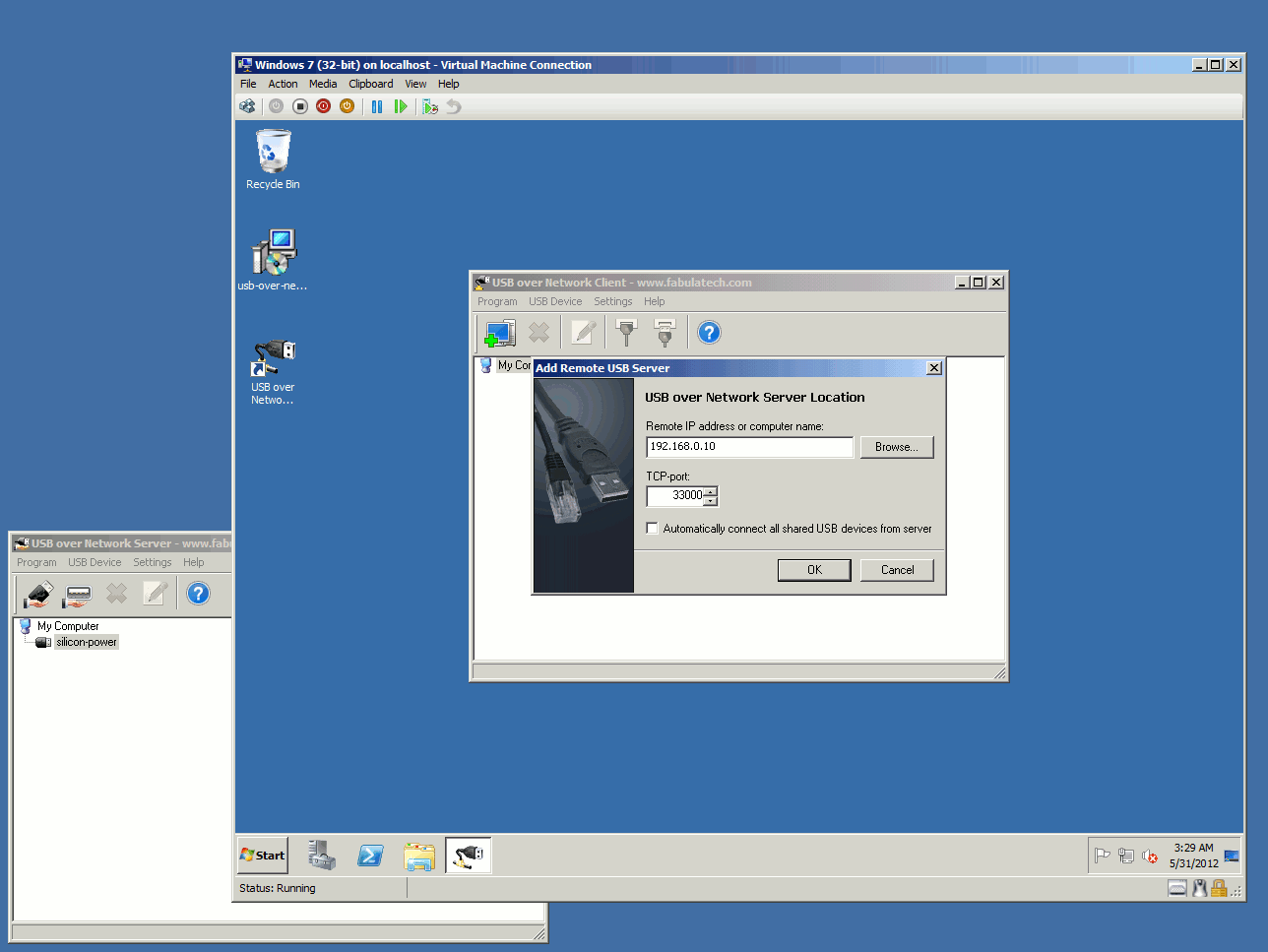Image resolution: width=1268 pixels, height=952 pixels.
Task: Click the Ctrl+Alt+Del icon in VM toolbar
Action: pos(247,106)
